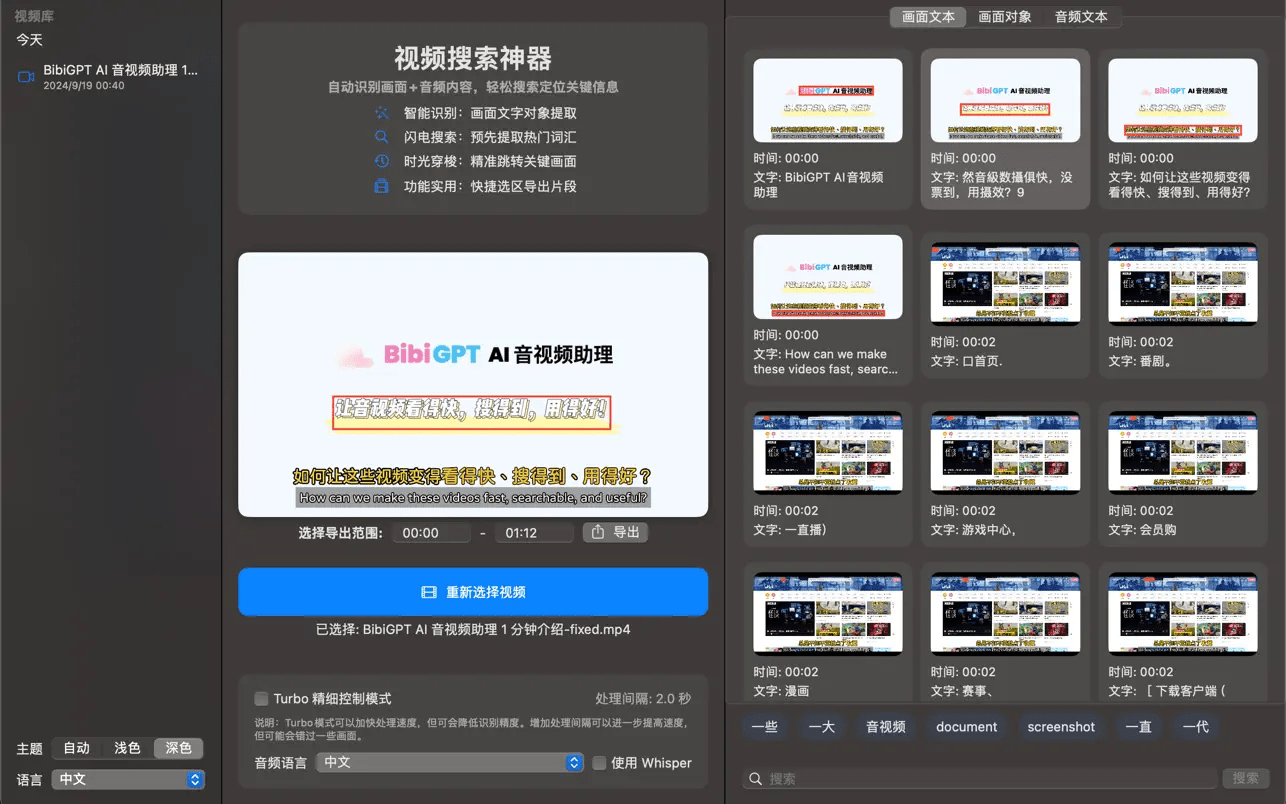Open the 语言 dropdown in sidebar
The height and width of the screenshot is (804, 1286).
click(x=128, y=779)
